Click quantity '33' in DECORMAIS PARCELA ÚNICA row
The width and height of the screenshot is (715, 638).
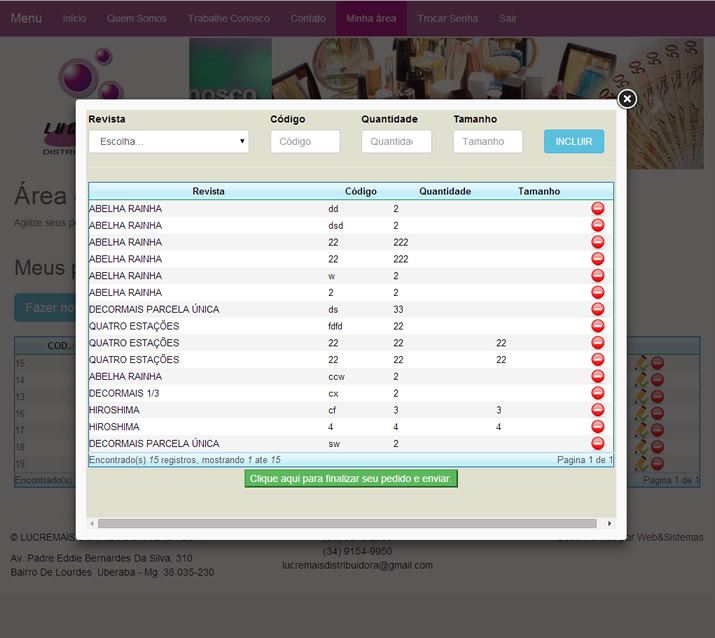(399, 309)
